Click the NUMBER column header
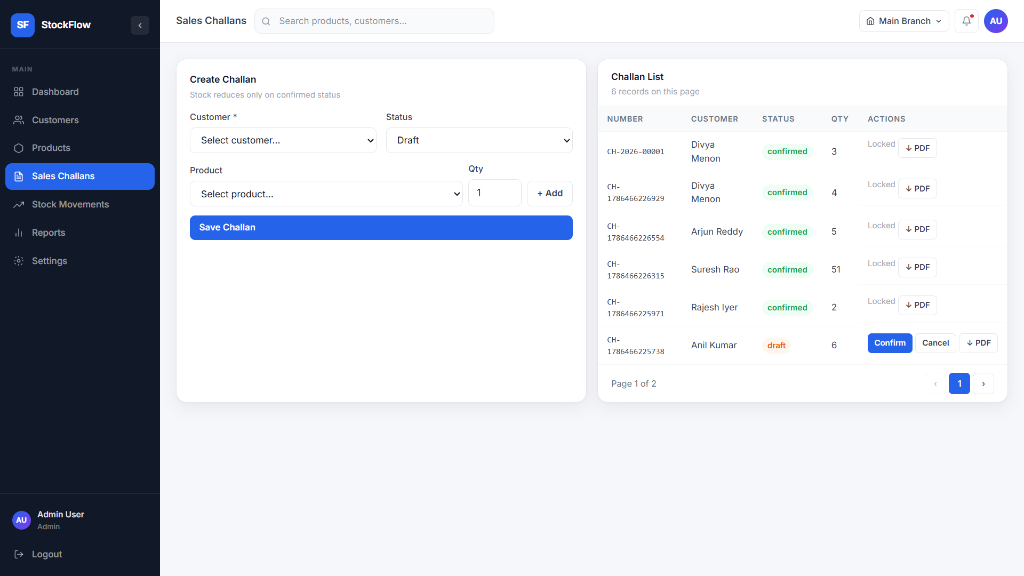Viewport: 1024px width, 576px height. (625, 119)
